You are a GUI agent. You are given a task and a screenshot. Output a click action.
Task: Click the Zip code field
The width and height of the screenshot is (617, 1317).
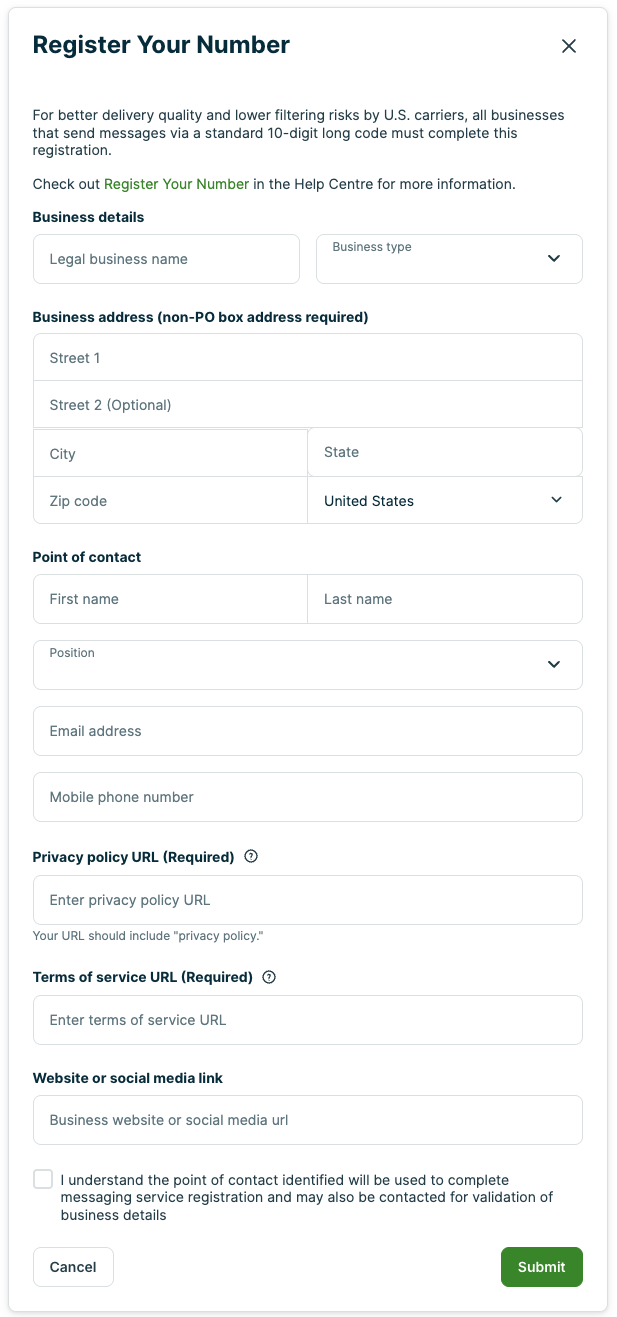pyautogui.click(x=170, y=501)
